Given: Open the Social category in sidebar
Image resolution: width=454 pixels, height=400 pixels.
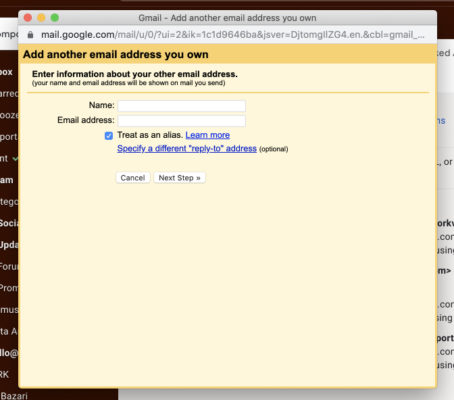Looking at the screenshot, I should pos(9,223).
